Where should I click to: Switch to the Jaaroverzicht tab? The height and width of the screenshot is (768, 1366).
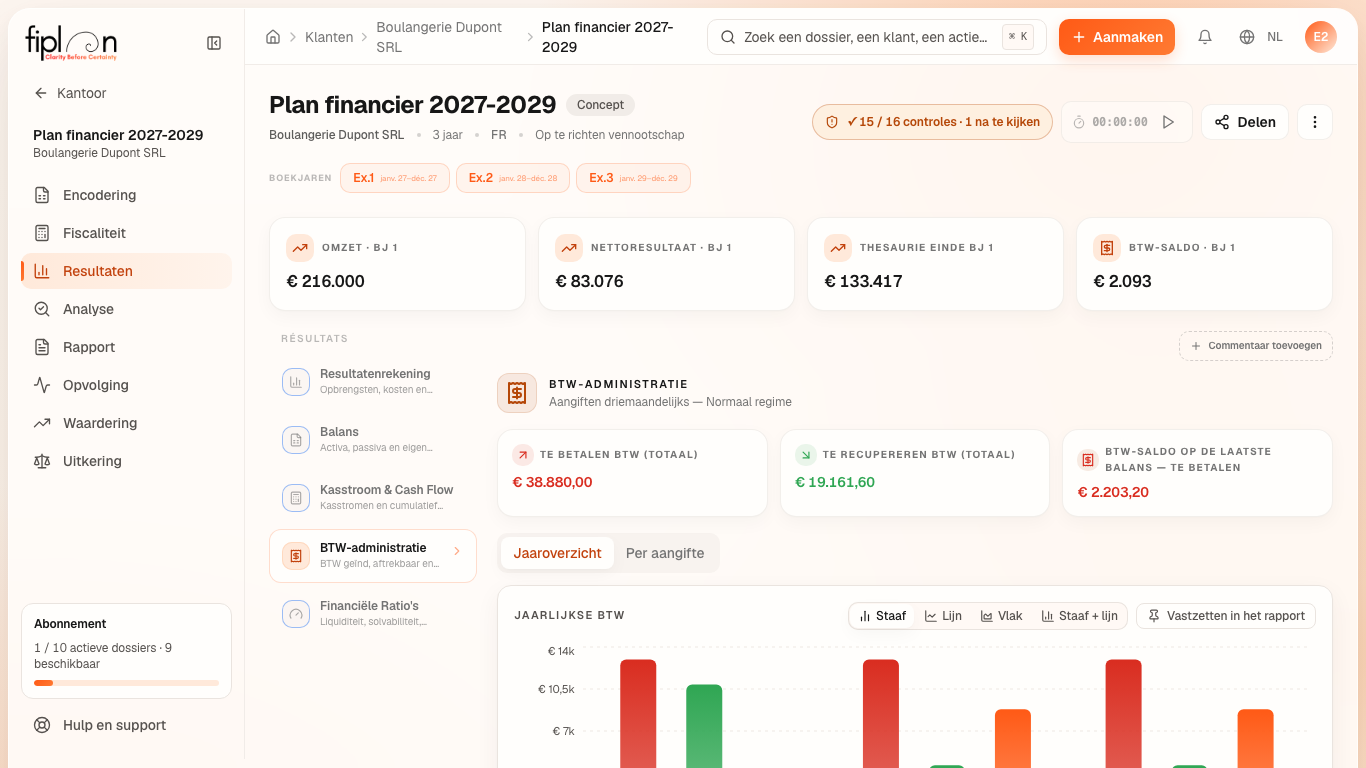coord(557,553)
